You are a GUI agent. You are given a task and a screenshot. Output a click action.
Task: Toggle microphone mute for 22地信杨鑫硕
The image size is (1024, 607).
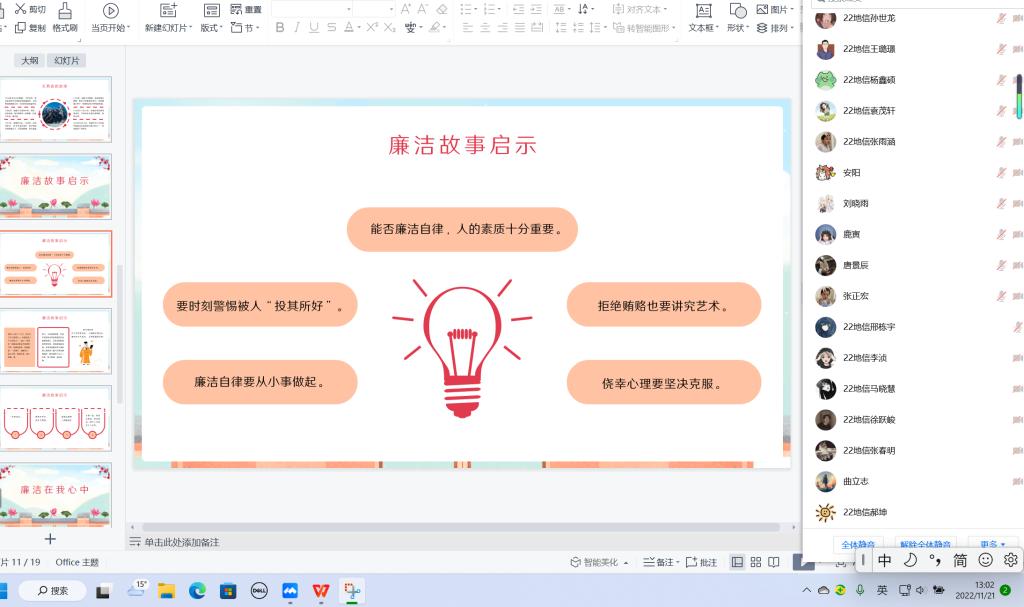[x=1001, y=80]
